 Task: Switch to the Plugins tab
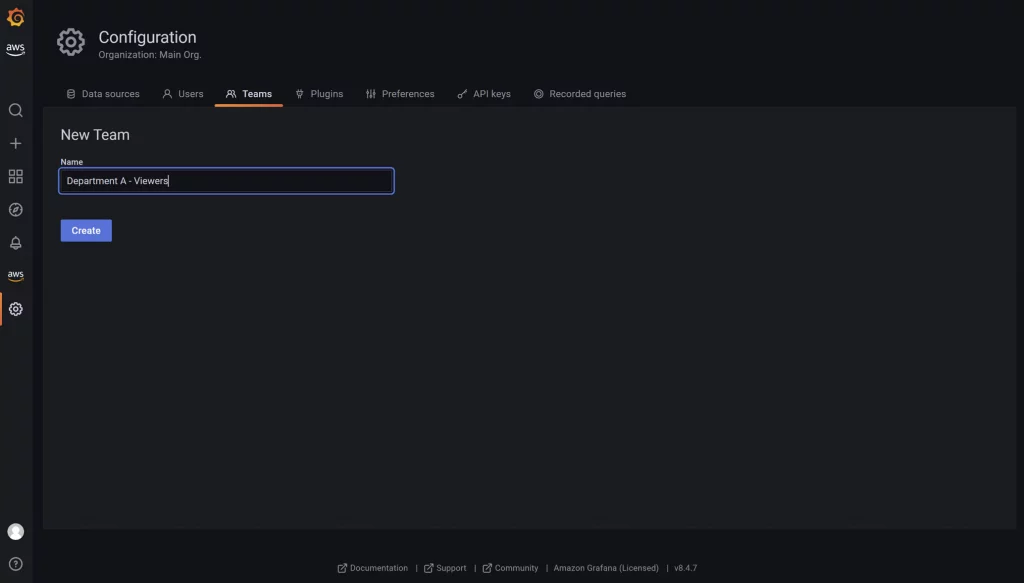coord(319,93)
